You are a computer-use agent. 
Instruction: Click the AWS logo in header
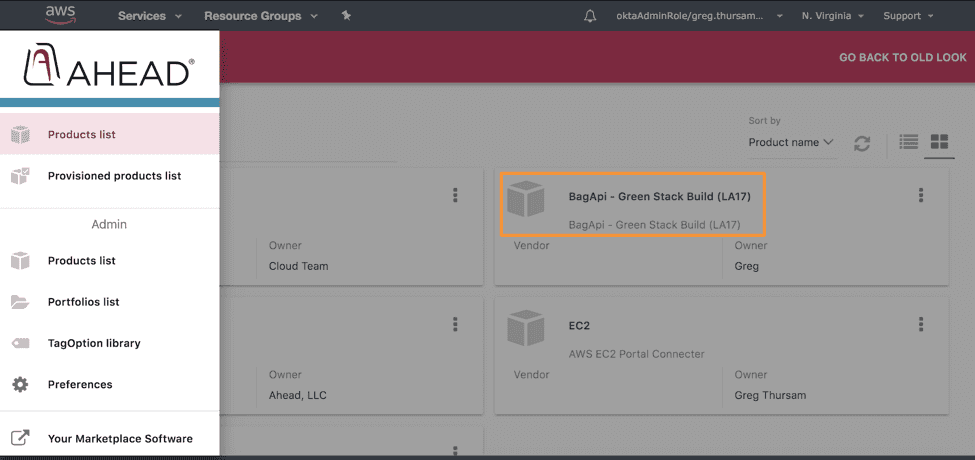pyautogui.click(x=60, y=14)
